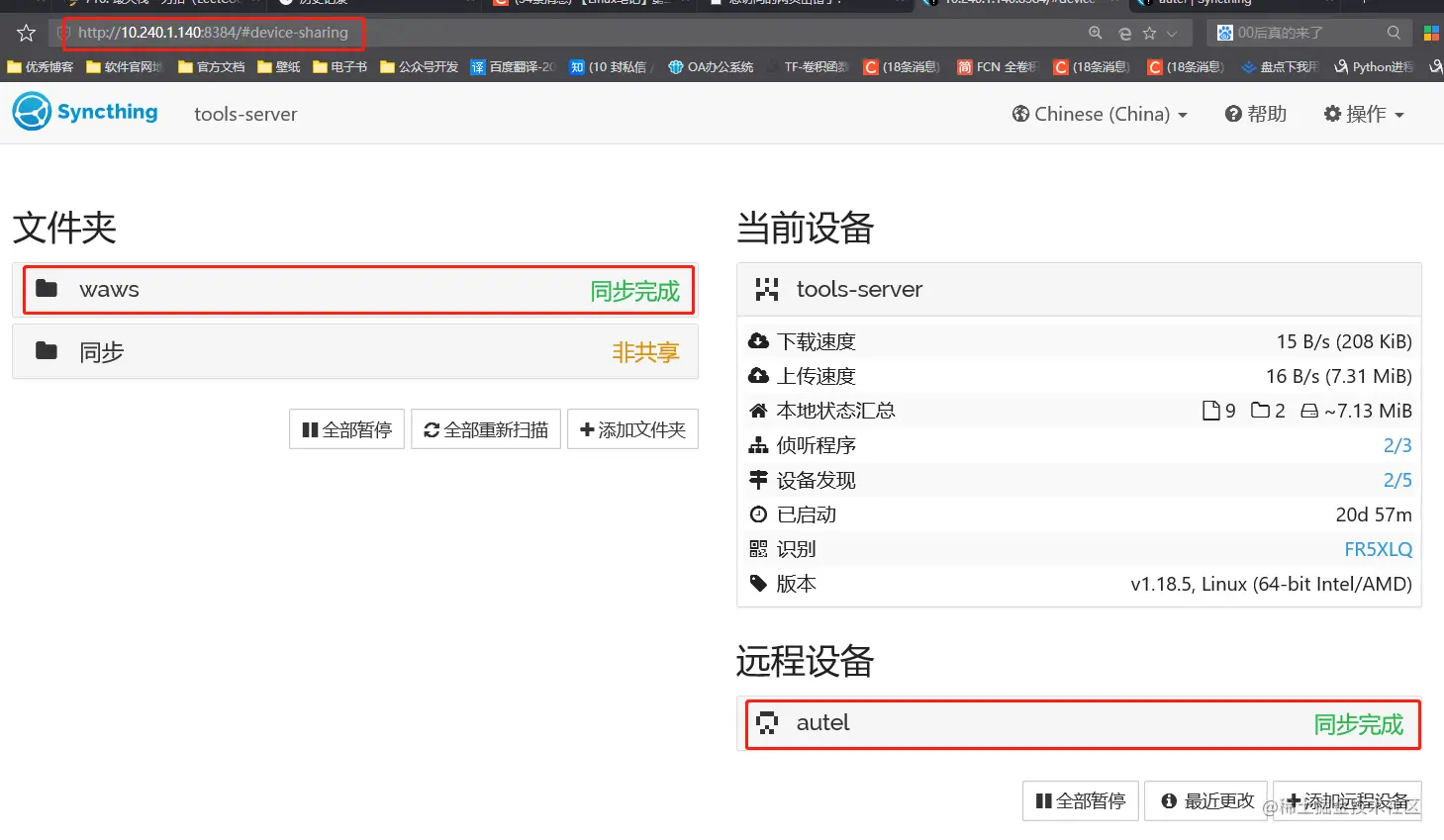Click the star icon inside address bar
The width and height of the screenshot is (1444, 840).
1149,33
